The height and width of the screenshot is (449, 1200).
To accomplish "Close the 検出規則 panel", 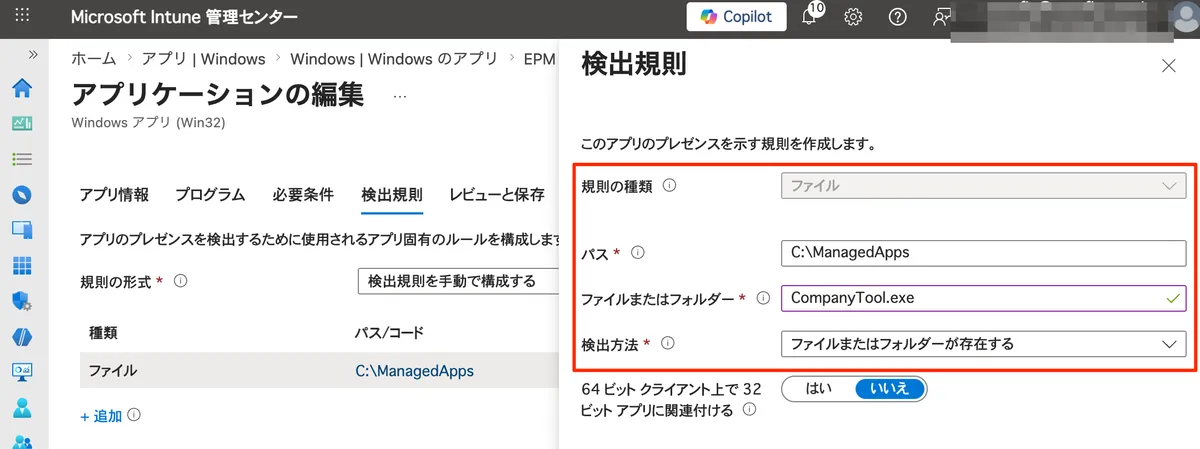I will click(1168, 66).
